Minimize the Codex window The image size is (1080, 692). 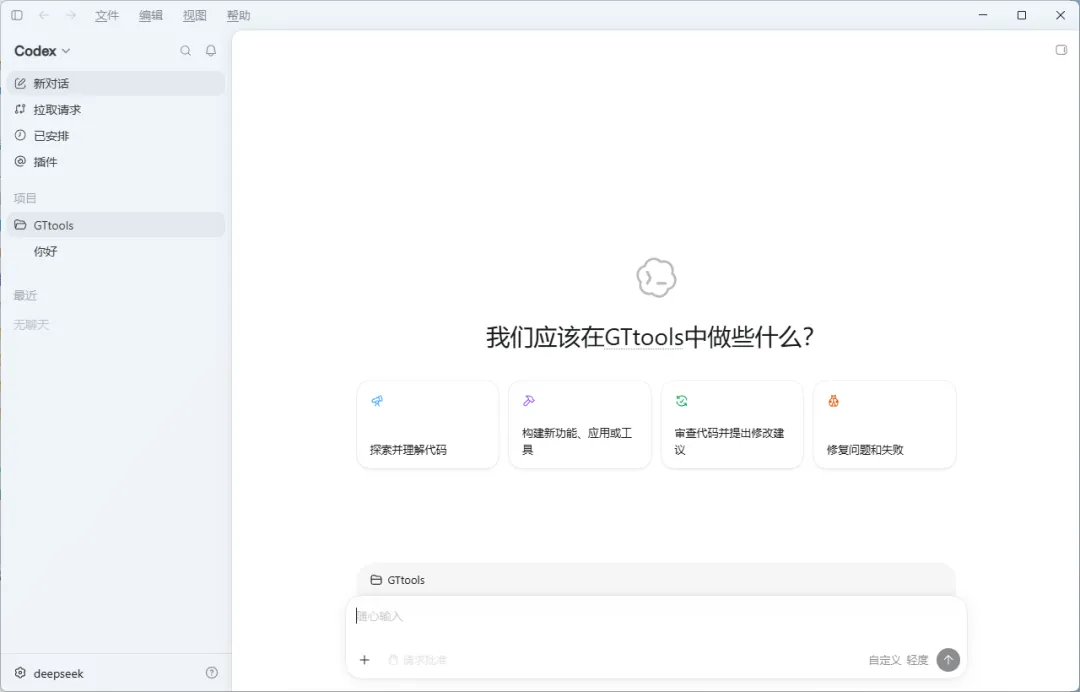[983, 15]
